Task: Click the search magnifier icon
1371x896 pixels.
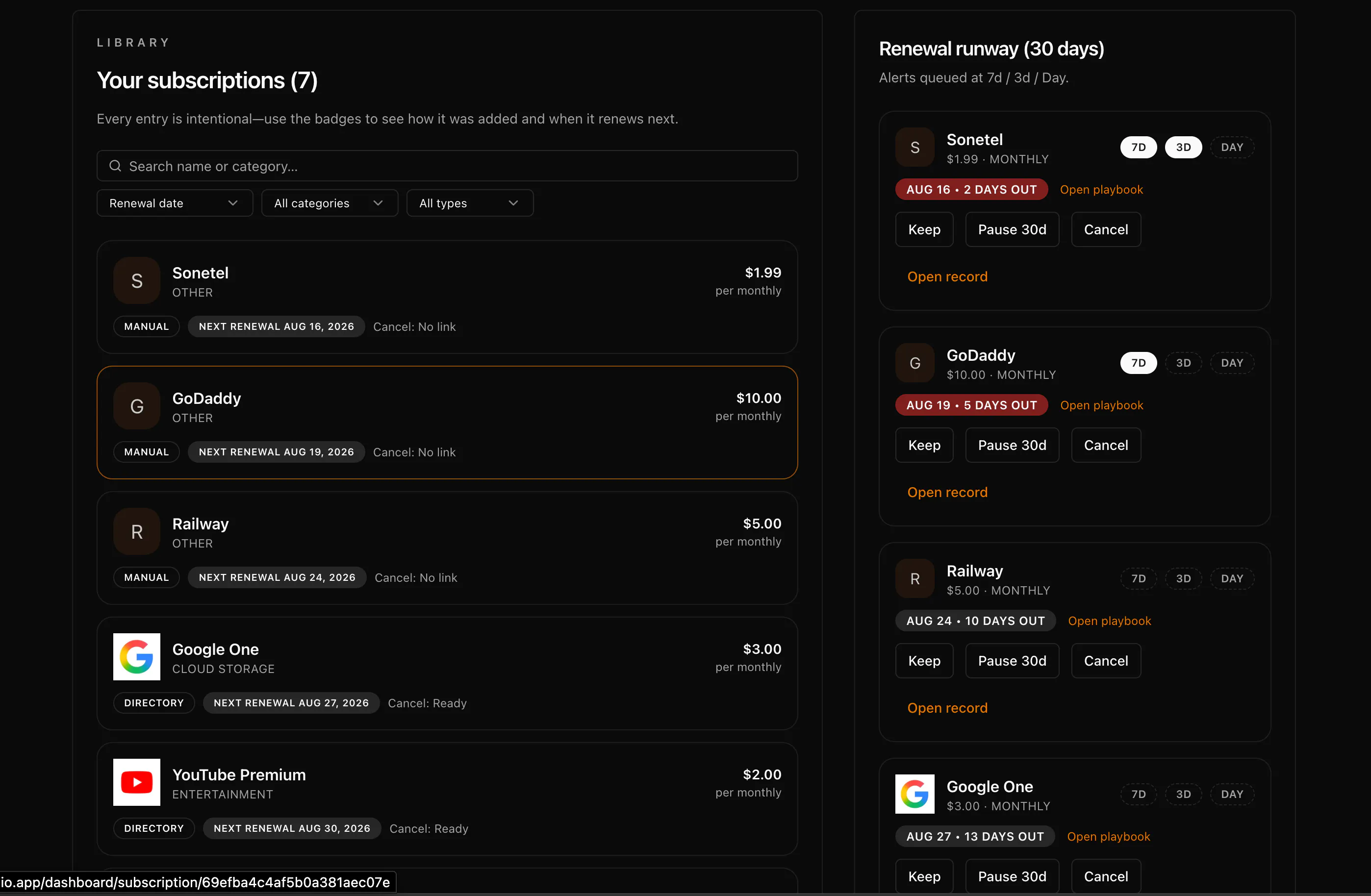Action: [x=115, y=166]
